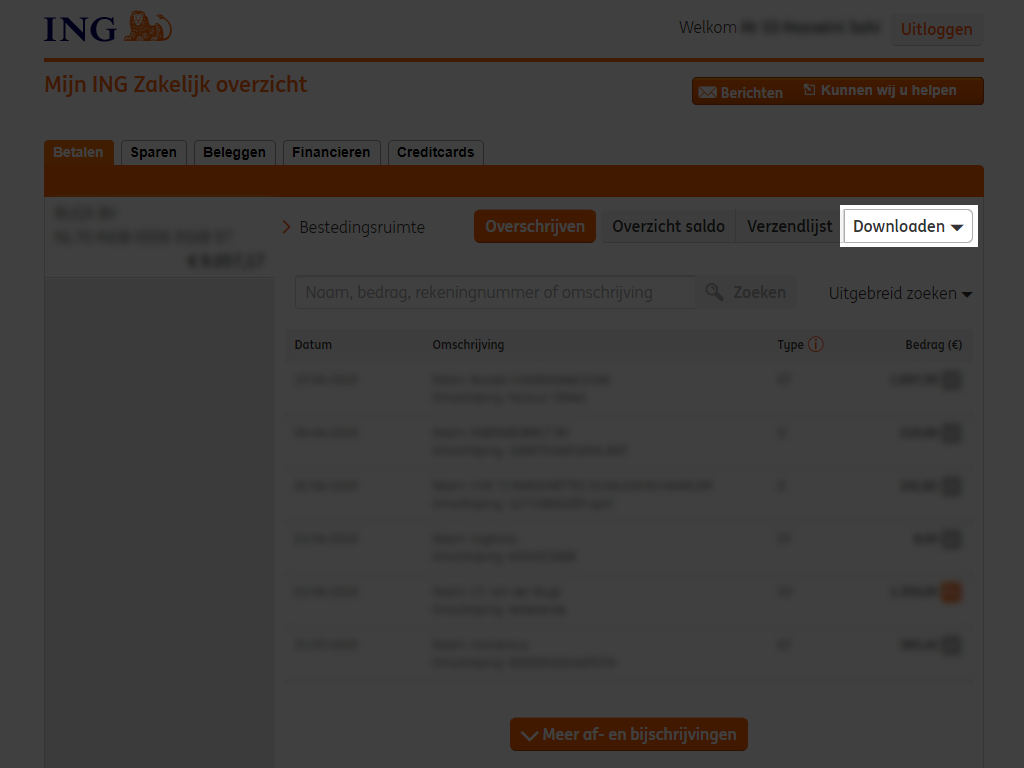
Task: Click the magnifier icon in the search bar
Action: (714, 292)
